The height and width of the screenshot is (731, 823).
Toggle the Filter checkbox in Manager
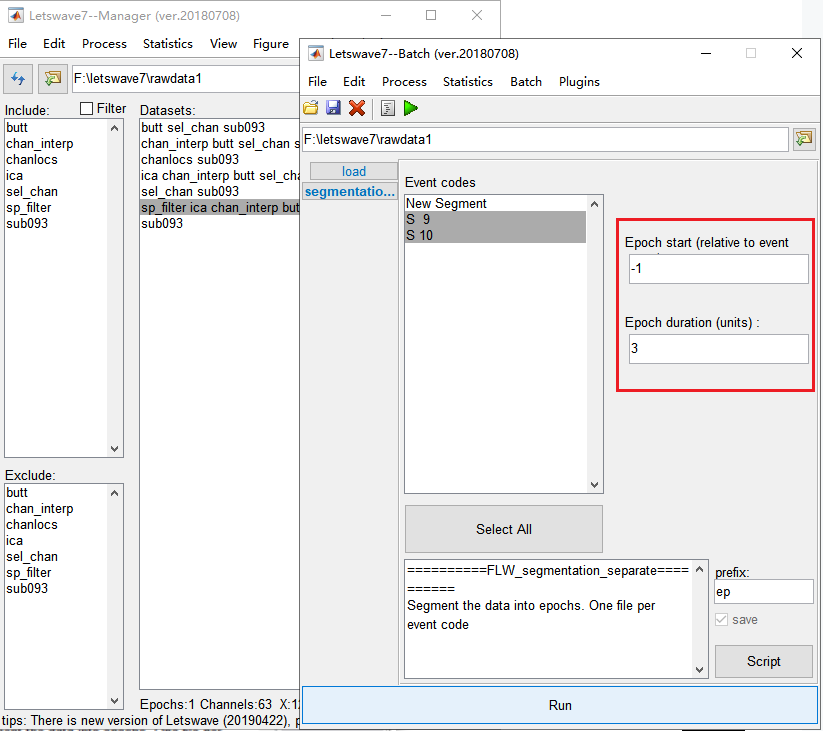86,109
